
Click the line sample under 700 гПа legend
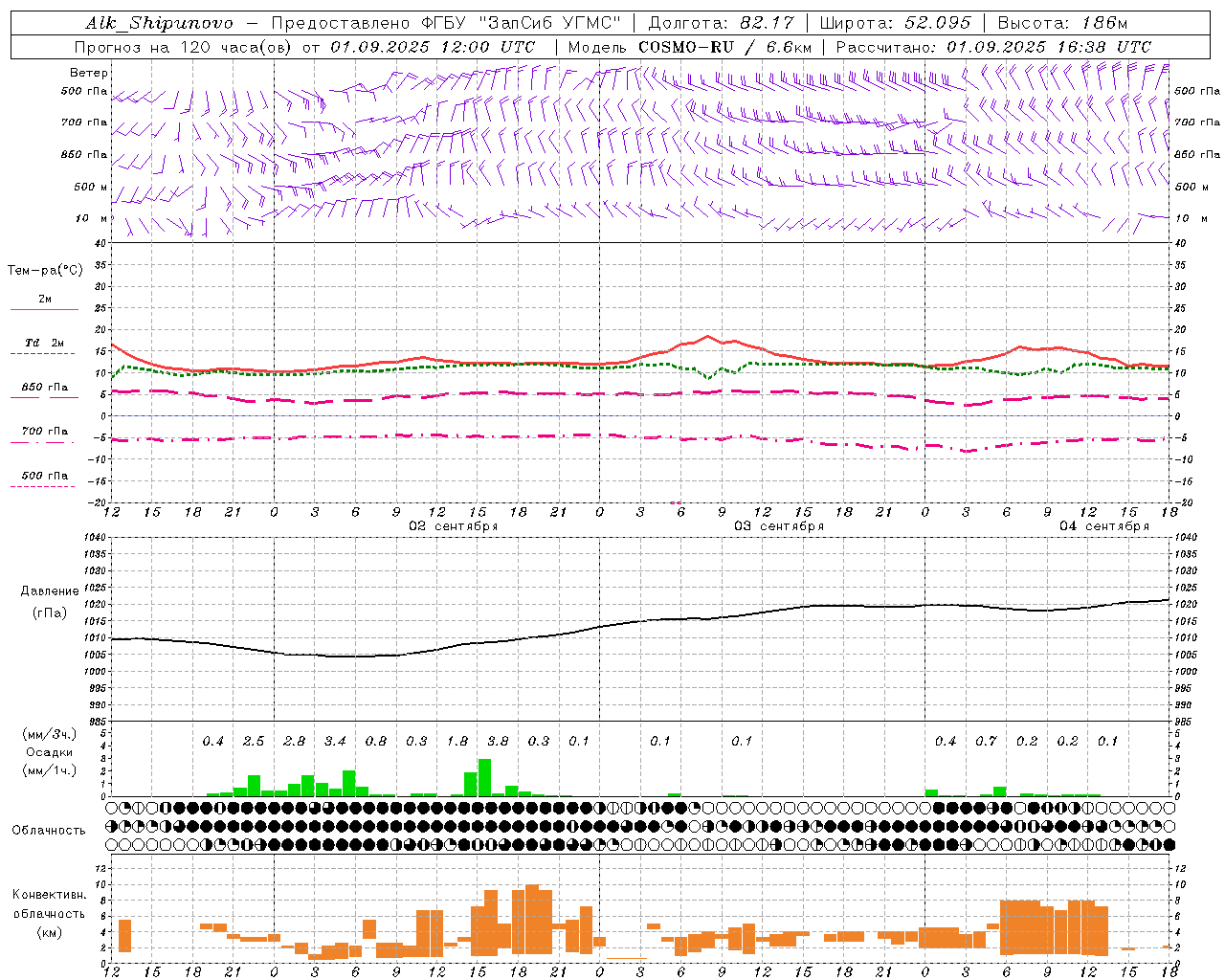tap(43, 443)
